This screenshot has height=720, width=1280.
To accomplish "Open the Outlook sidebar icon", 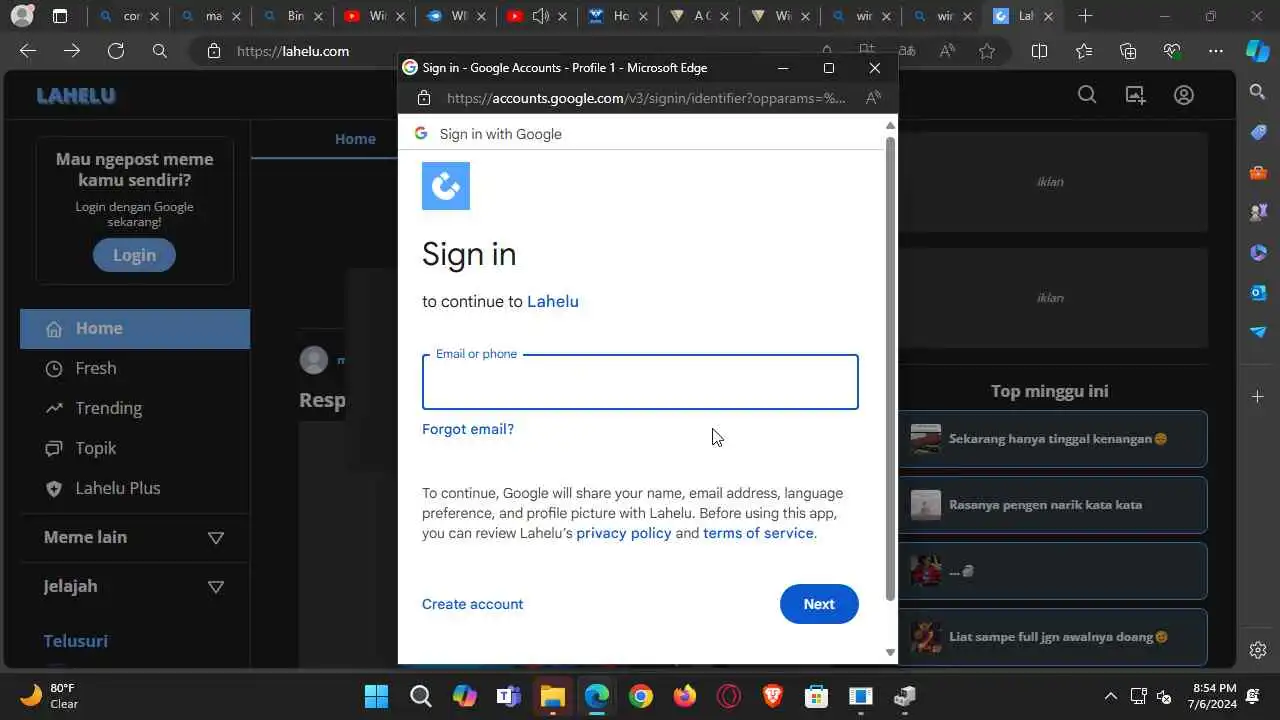I will (x=1258, y=292).
